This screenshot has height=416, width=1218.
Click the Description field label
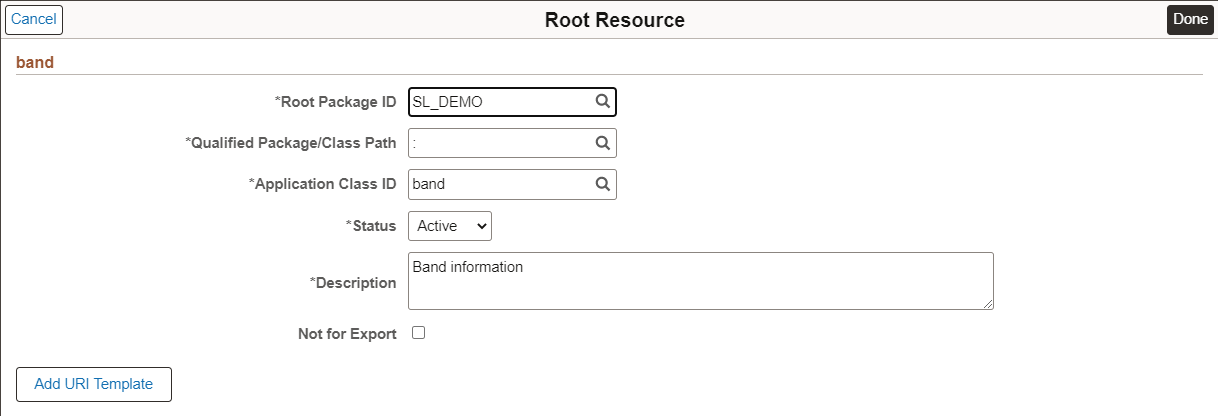pyautogui.click(x=355, y=283)
